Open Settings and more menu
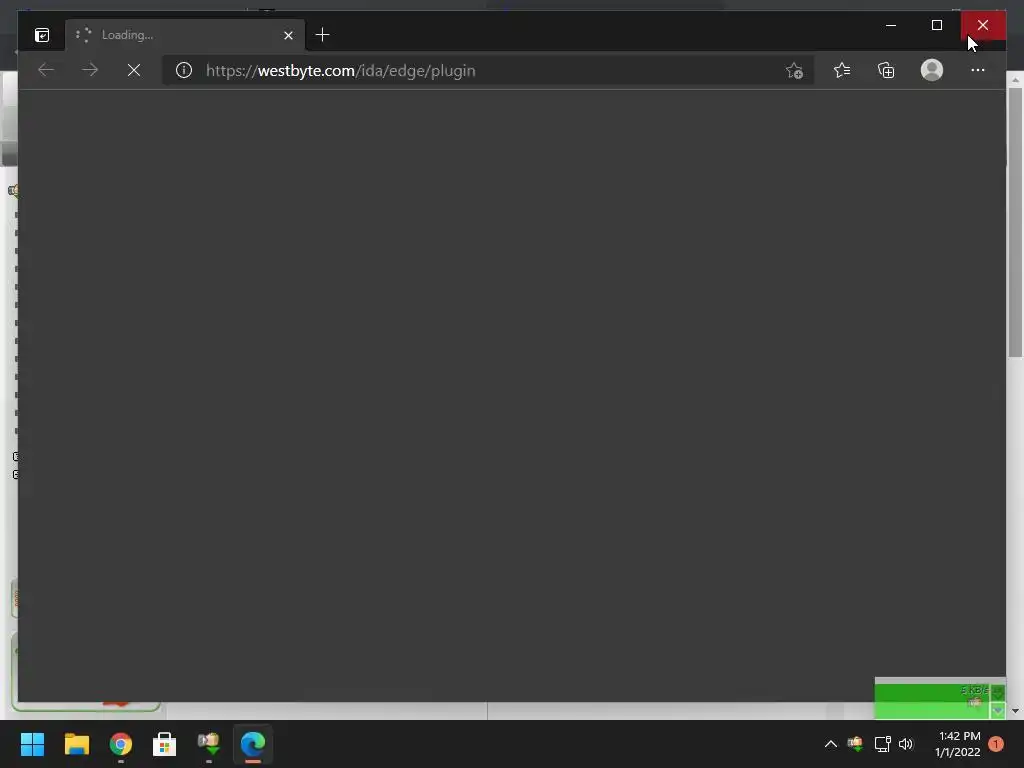Viewport: 1024px width, 768px height. [x=978, y=70]
